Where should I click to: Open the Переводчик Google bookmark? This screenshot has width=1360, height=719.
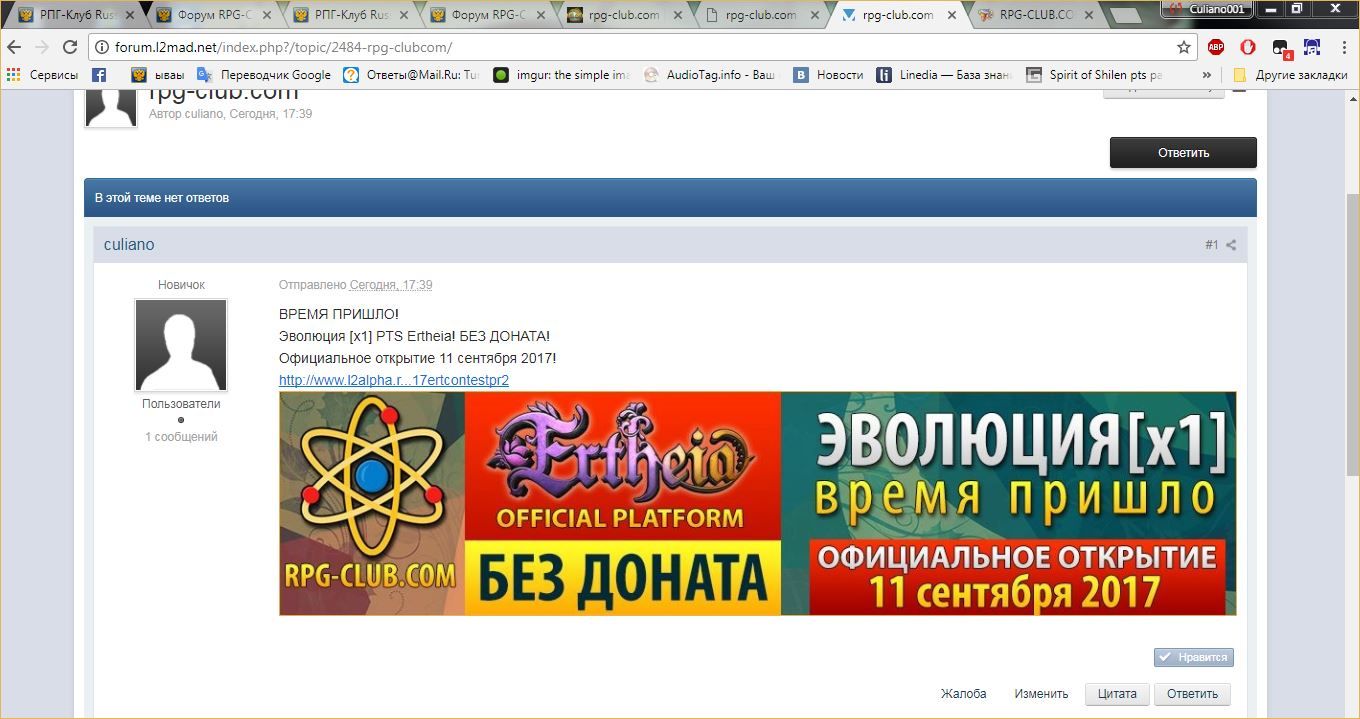264,75
